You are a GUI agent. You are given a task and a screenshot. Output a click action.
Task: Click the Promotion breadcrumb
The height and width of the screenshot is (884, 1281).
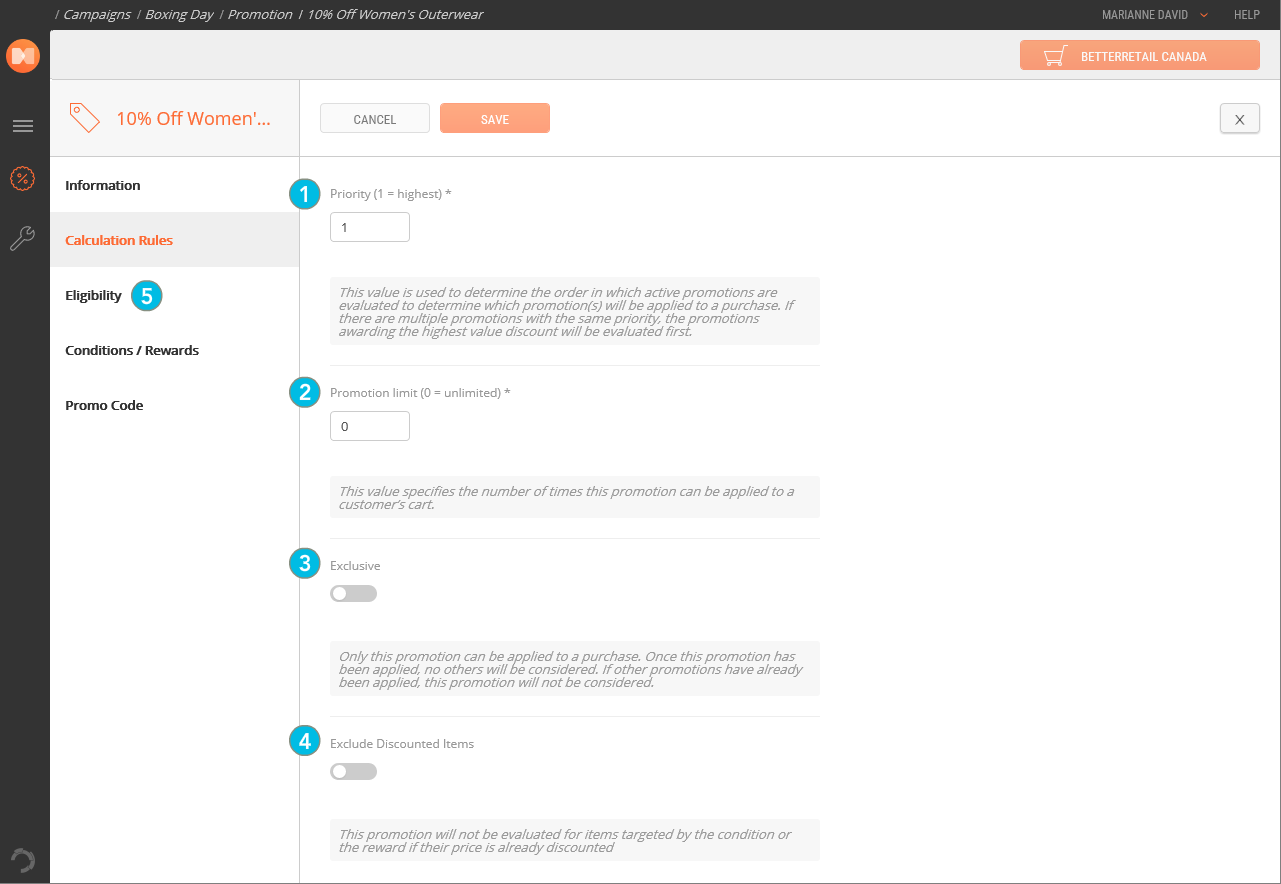point(260,15)
